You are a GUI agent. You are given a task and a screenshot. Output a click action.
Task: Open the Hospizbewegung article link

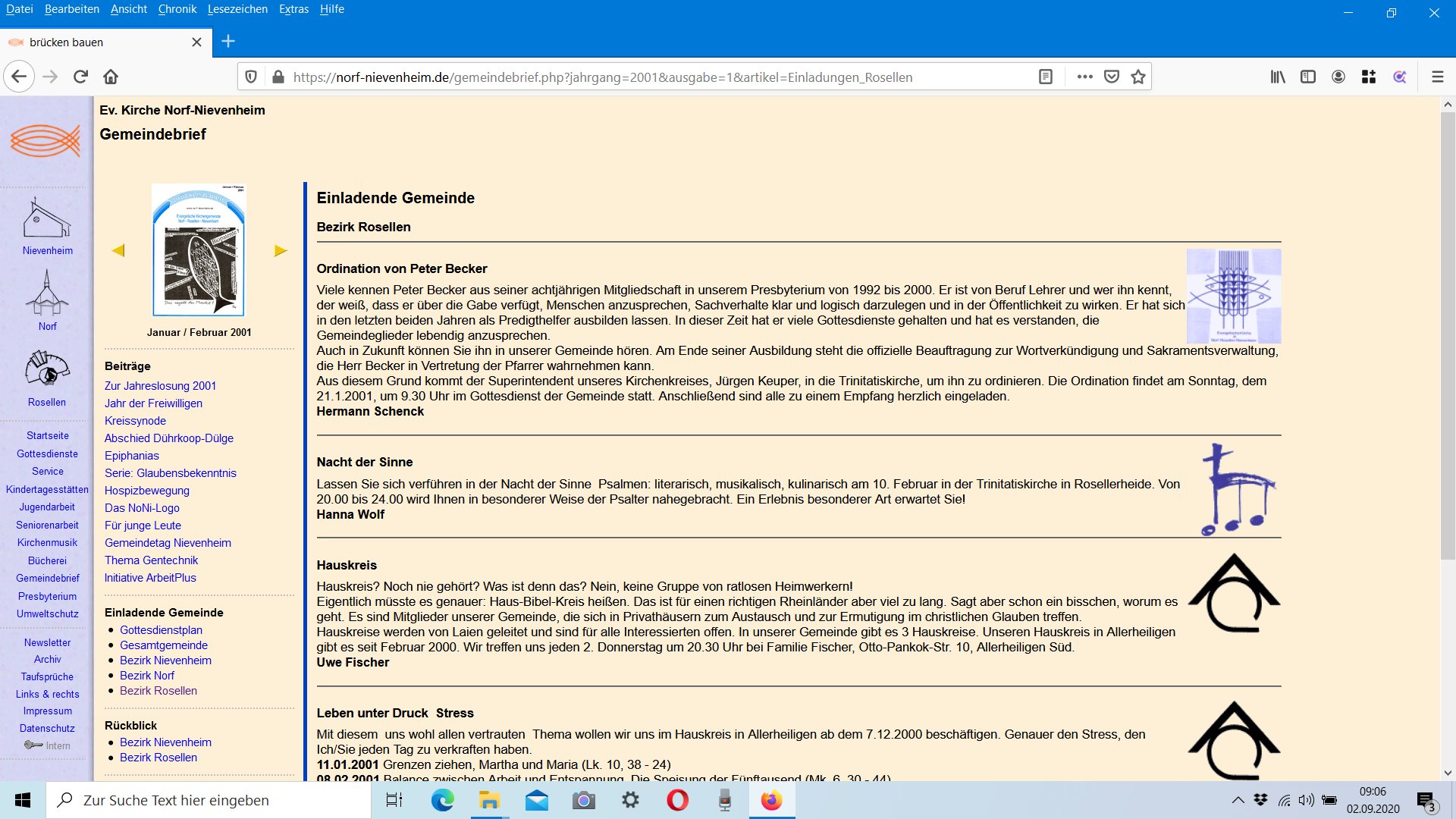[147, 491]
